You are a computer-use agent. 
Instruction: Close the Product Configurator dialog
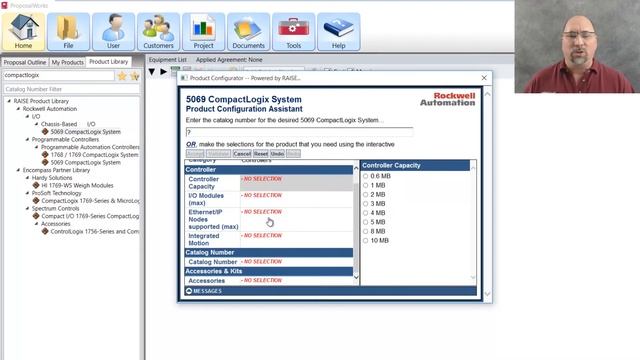point(484,78)
